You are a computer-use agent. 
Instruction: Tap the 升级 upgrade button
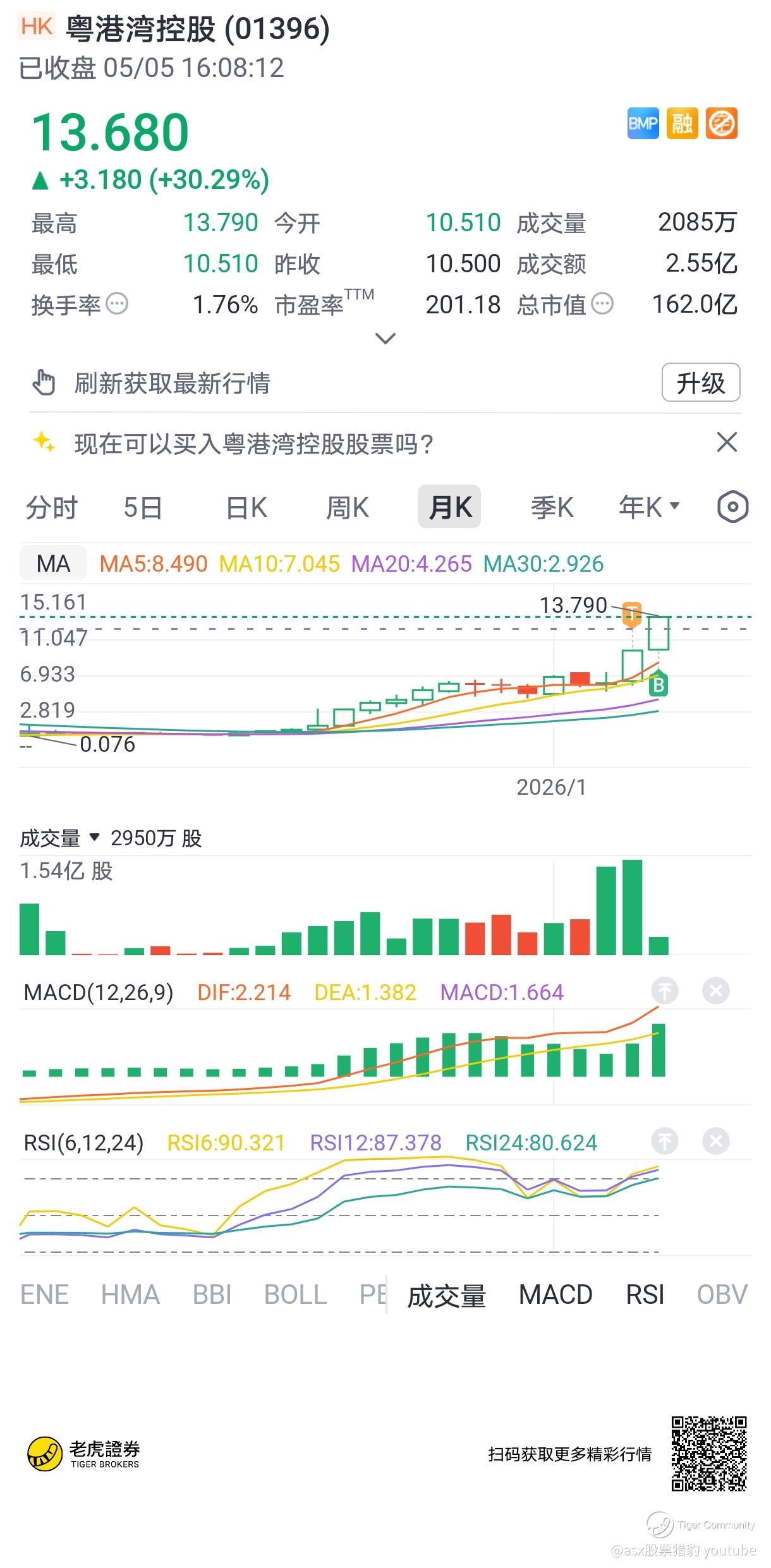[701, 382]
